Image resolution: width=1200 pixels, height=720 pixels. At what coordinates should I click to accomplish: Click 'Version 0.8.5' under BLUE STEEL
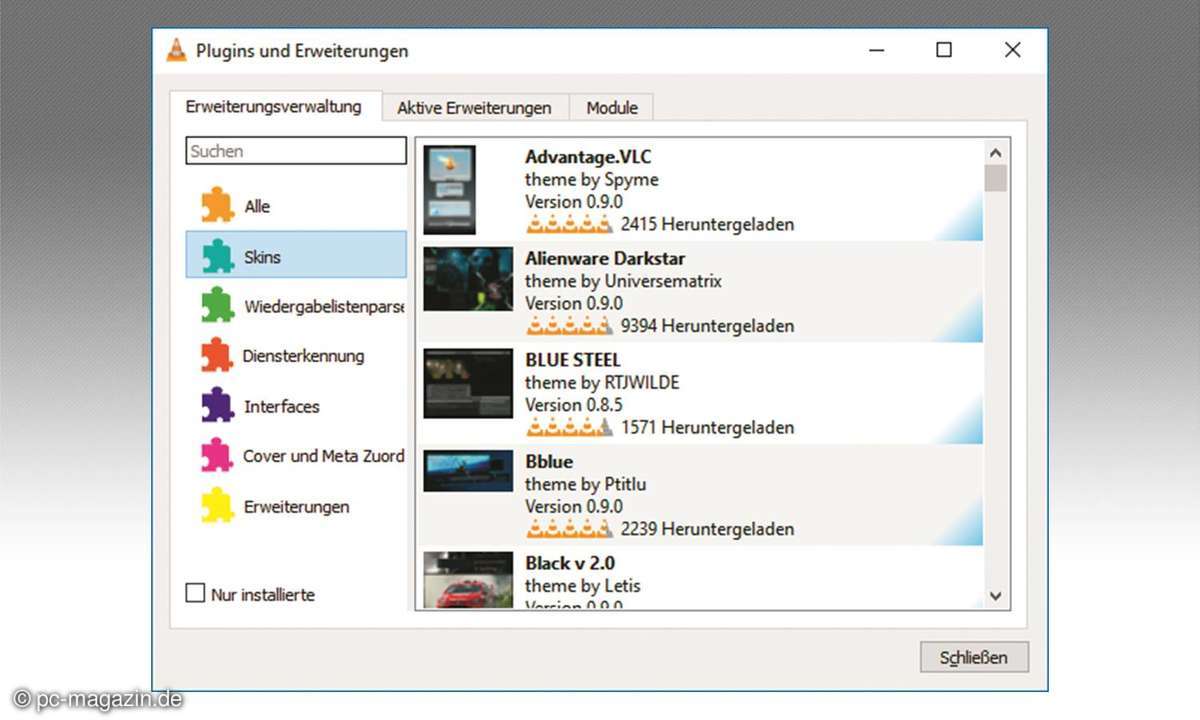point(574,405)
